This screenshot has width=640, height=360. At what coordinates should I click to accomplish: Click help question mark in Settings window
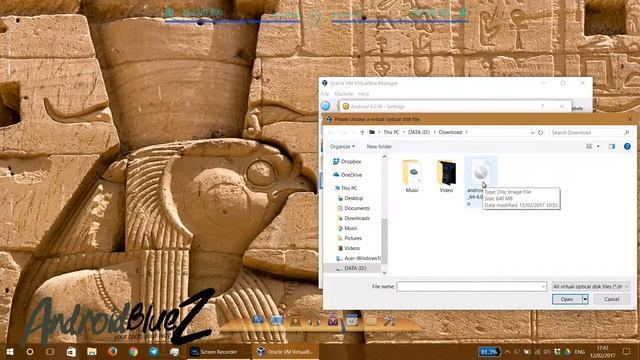tap(542, 106)
